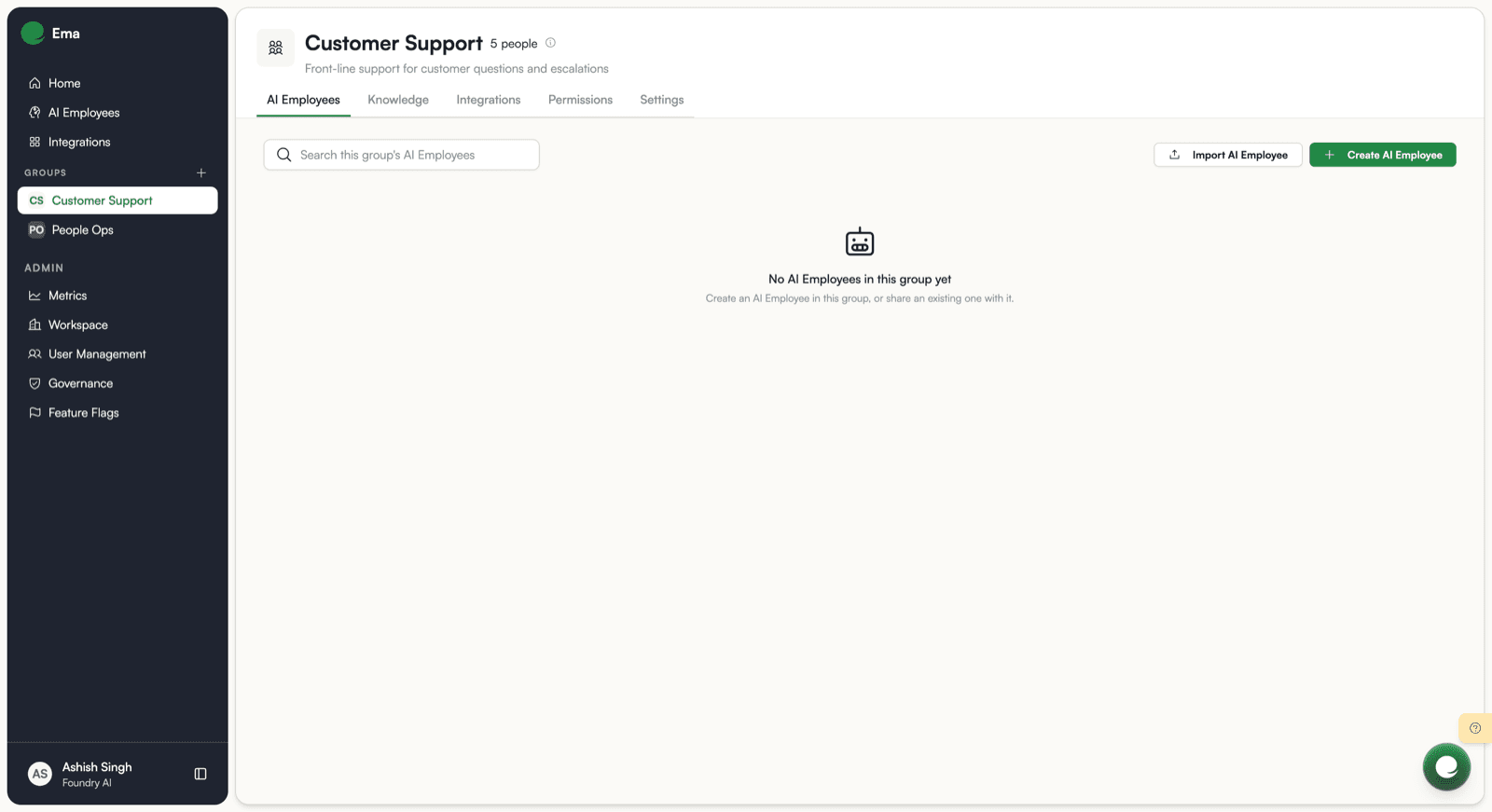The image size is (1492, 812).
Task: Switch to the Permissions tab
Action: pyautogui.click(x=580, y=100)
